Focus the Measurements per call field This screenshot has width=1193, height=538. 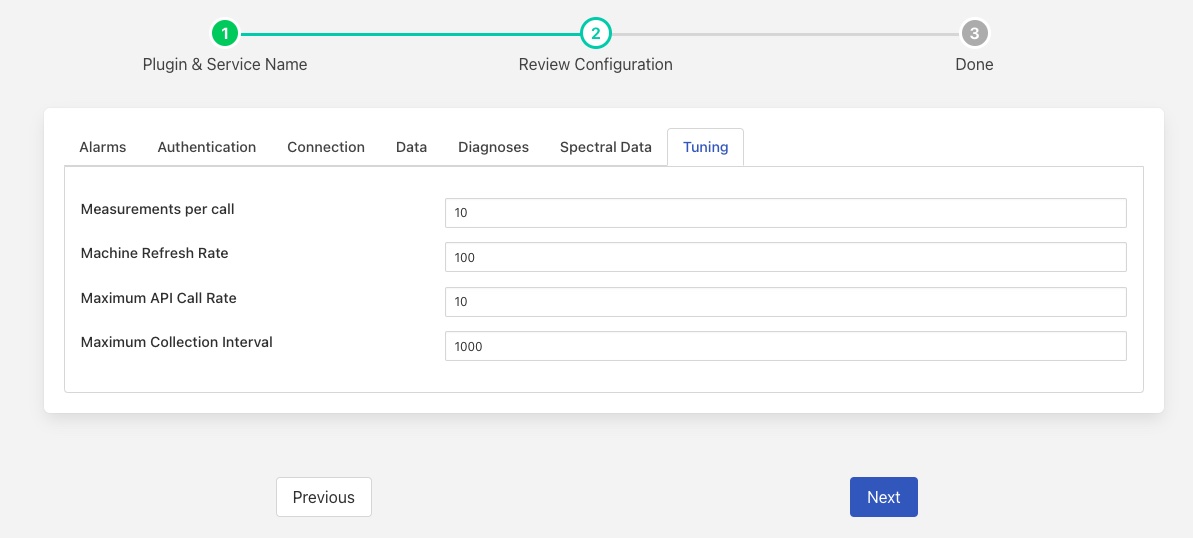[x=785, y=213]
